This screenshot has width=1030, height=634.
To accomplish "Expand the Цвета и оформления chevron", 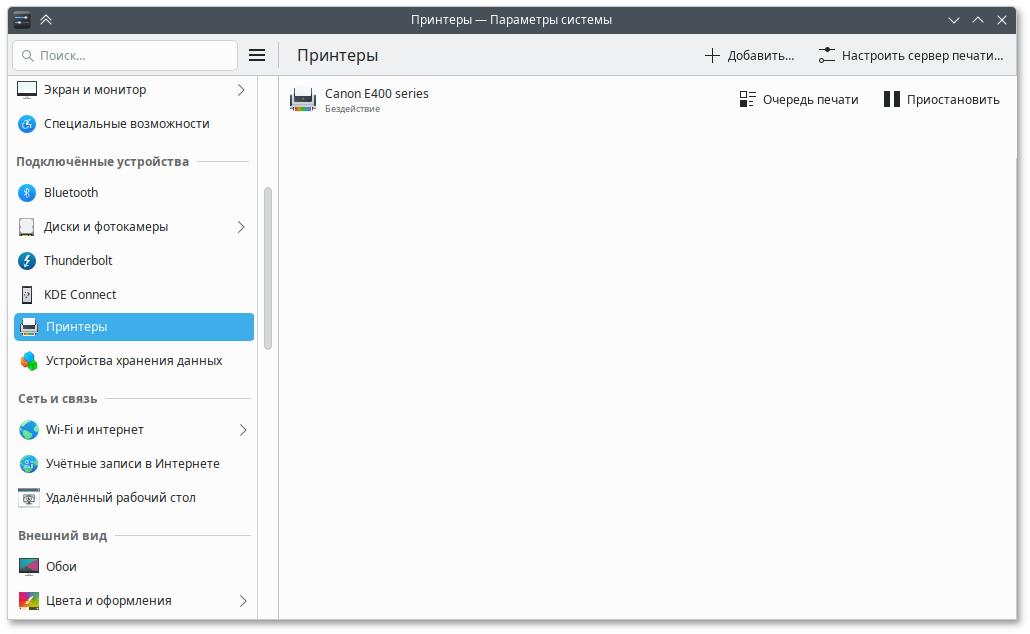I will point(242,601).
